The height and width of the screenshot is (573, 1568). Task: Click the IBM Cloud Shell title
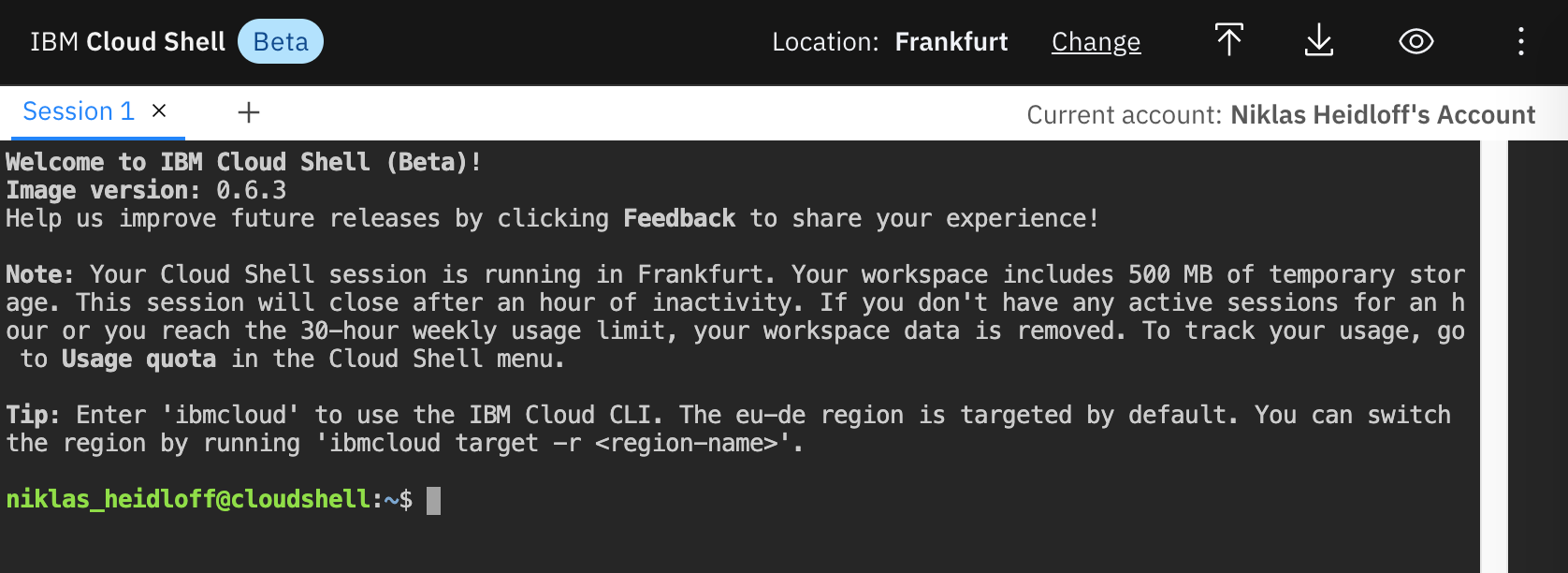click(x=127, y=42)
